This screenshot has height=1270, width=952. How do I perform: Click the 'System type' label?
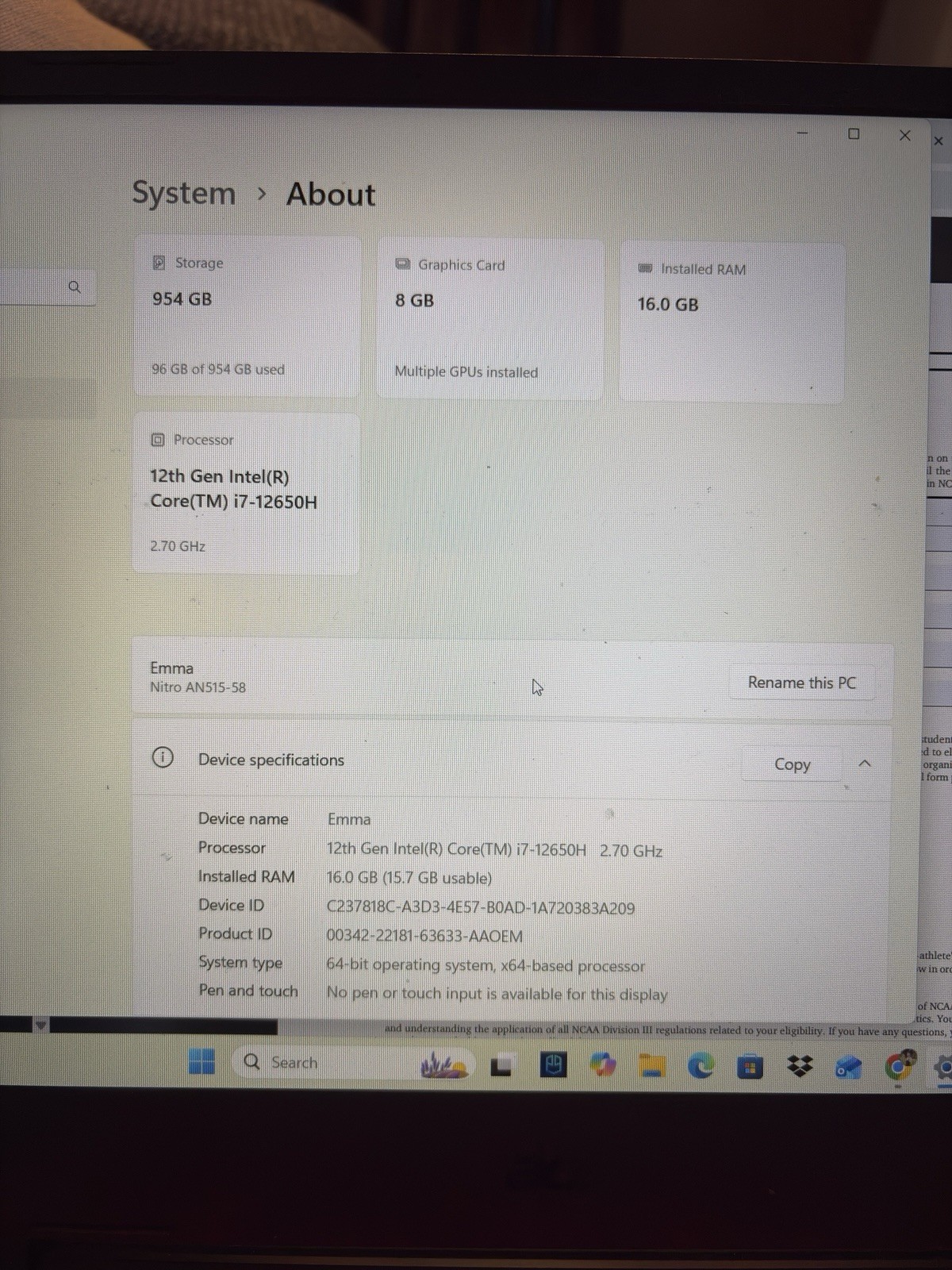(x=240, y=962)
